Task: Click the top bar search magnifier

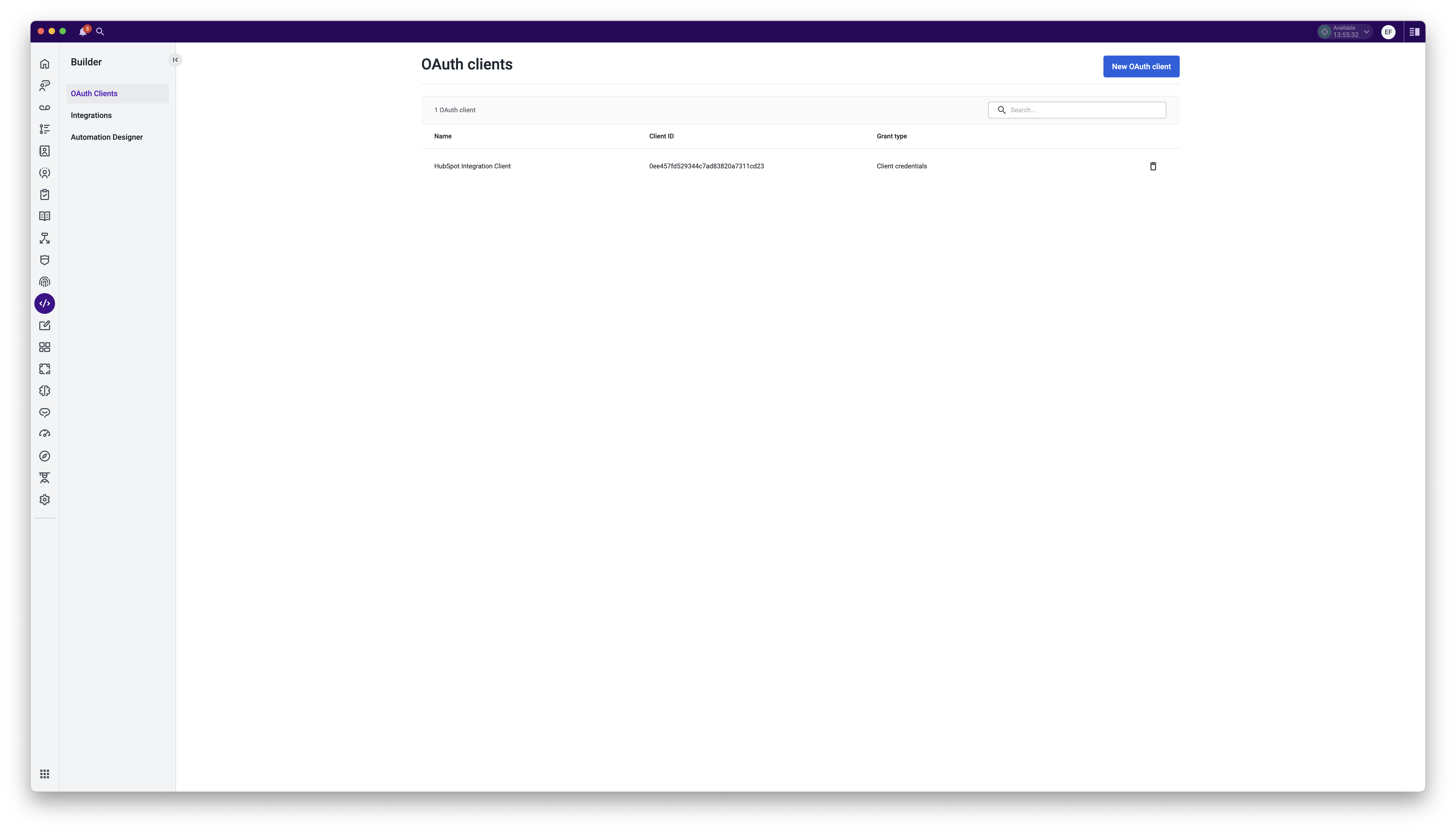Action: [100, 32]
